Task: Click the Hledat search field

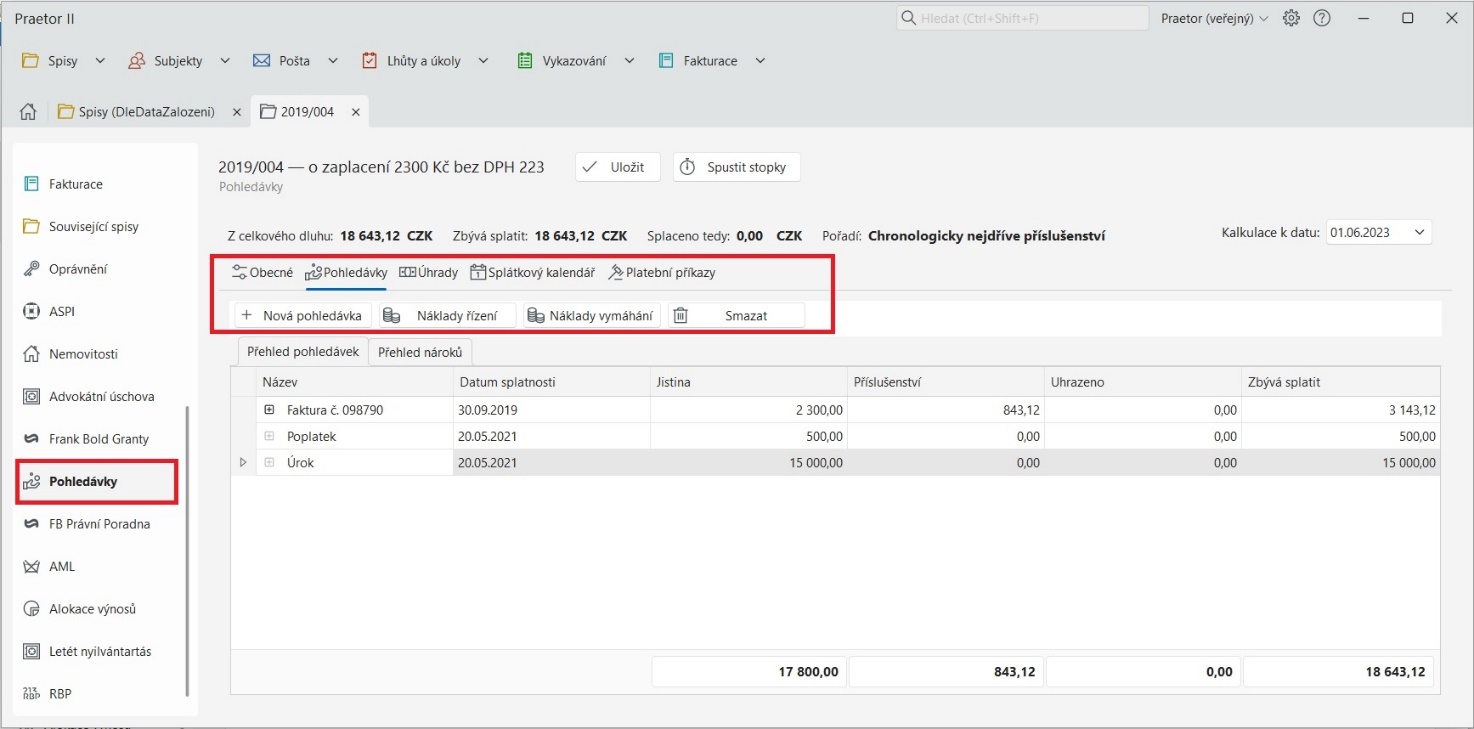Action: [x=1022, y=18]
